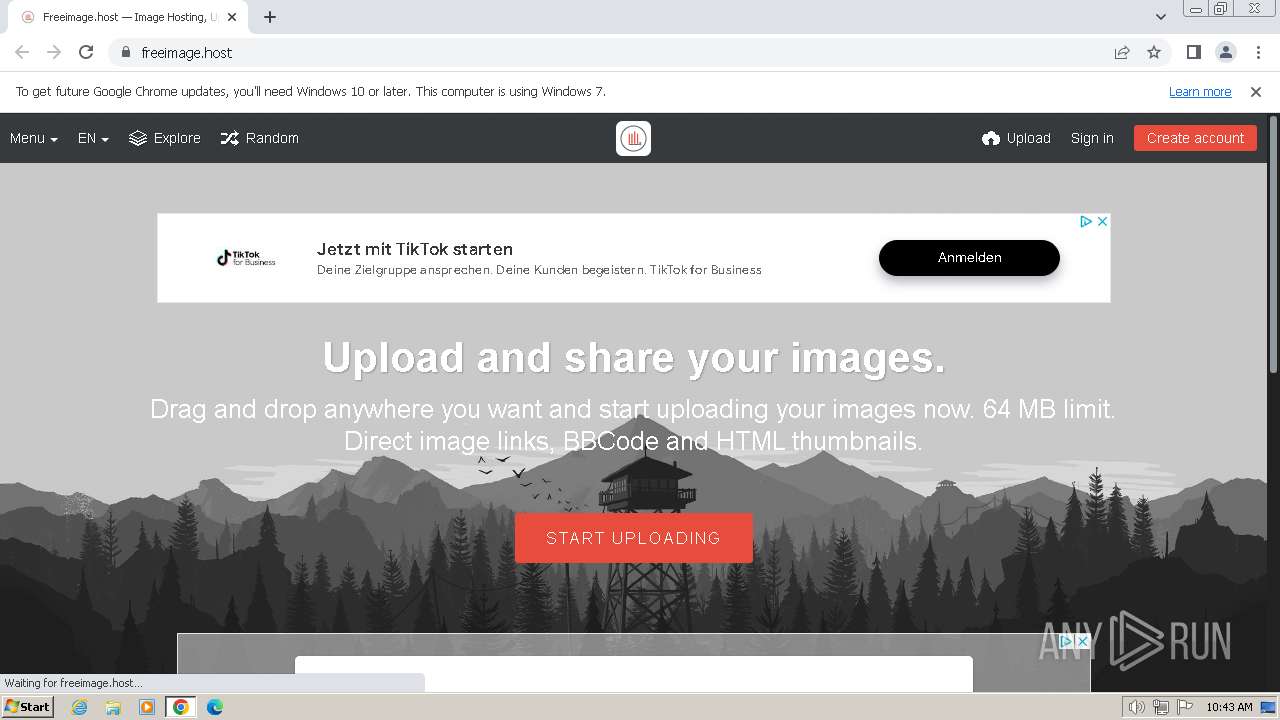Close the TikTok banner ad
This screenshot has width=1280, height=720.
[x=1102, y=221]
